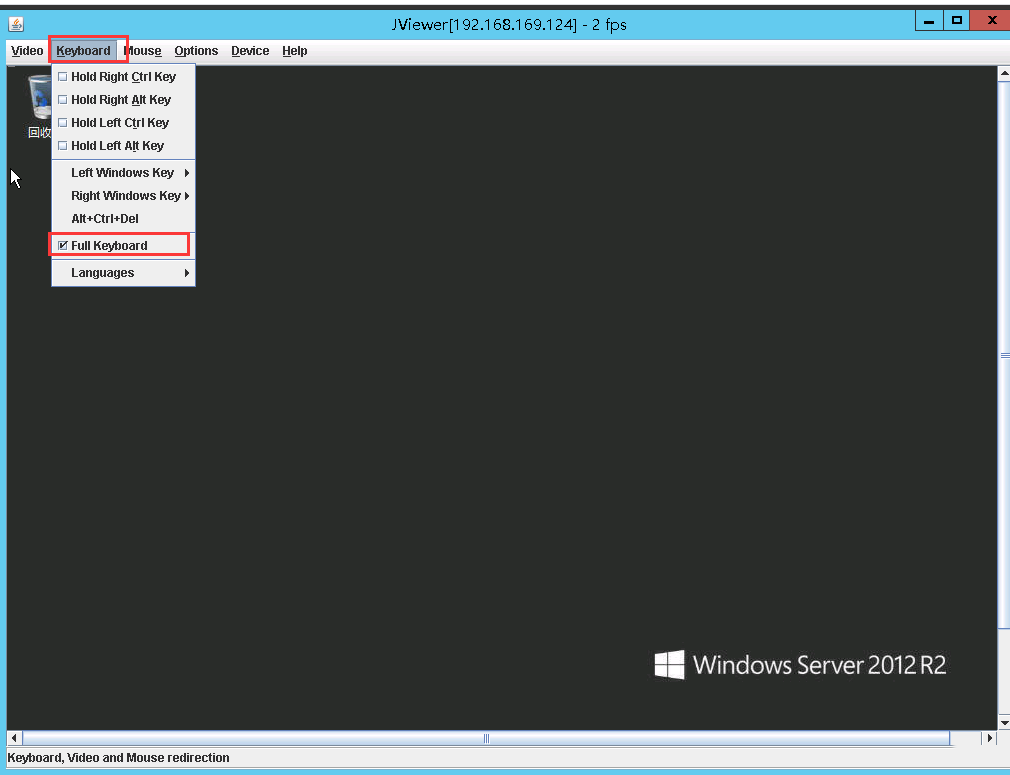Click vertical scrollbar down arrow
The width and height of the screenshot is (1010, 775).
[x=1004, y=722]
